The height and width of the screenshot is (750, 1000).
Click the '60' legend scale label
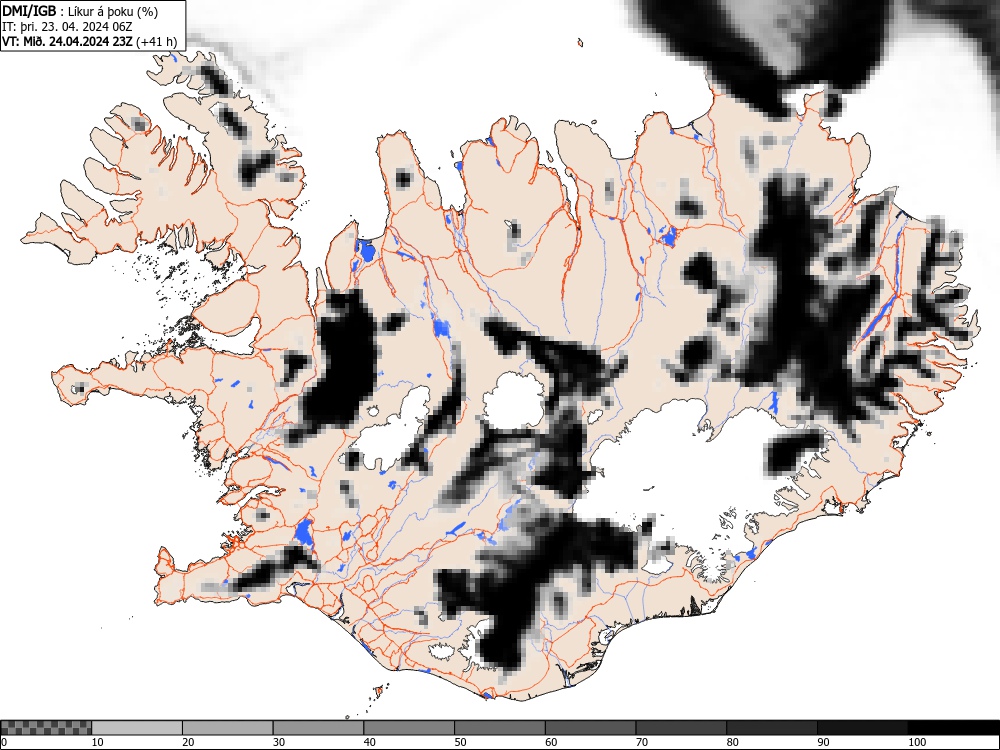tap(551, 742)
